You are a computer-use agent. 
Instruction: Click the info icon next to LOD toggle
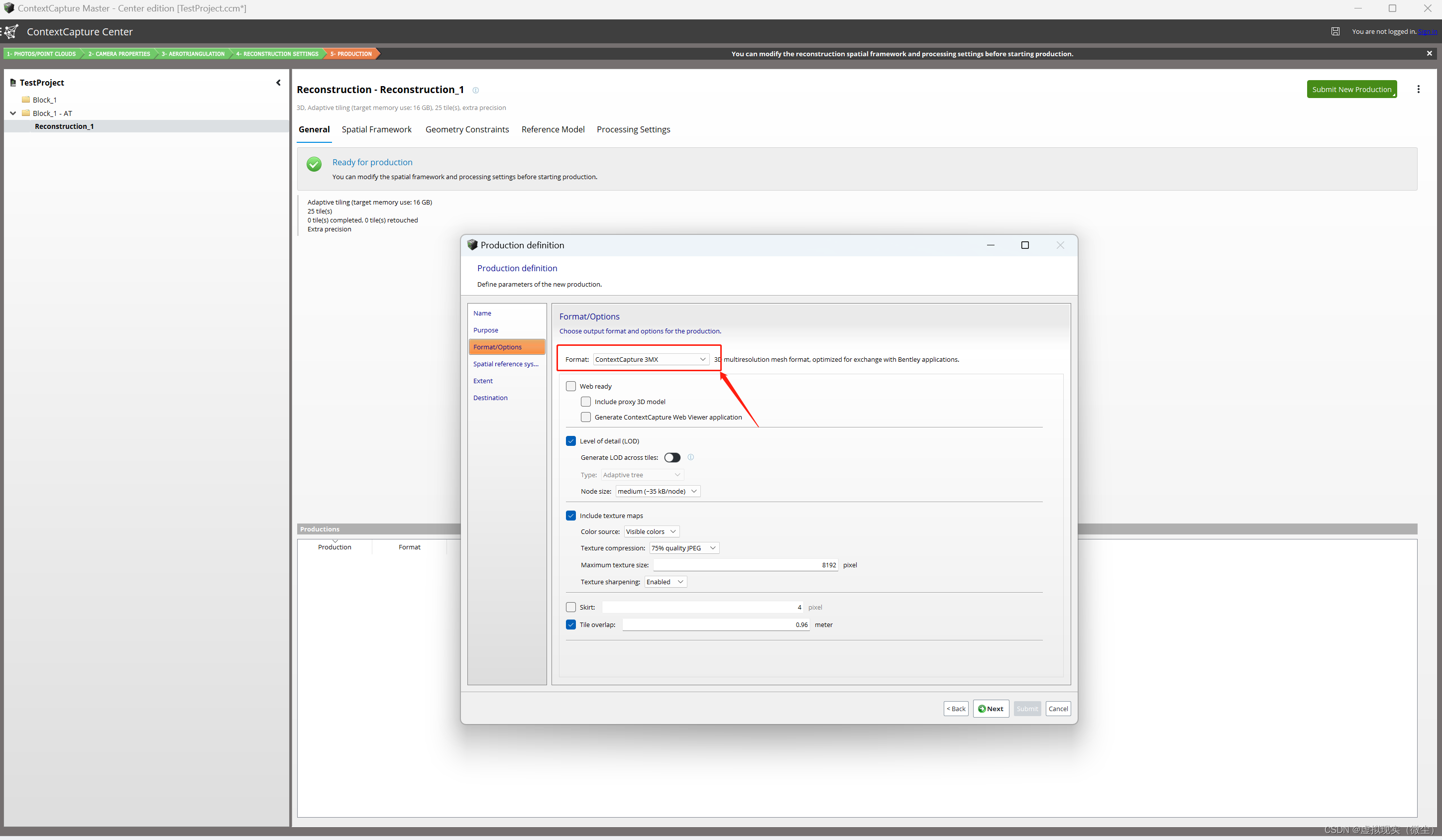691,457
